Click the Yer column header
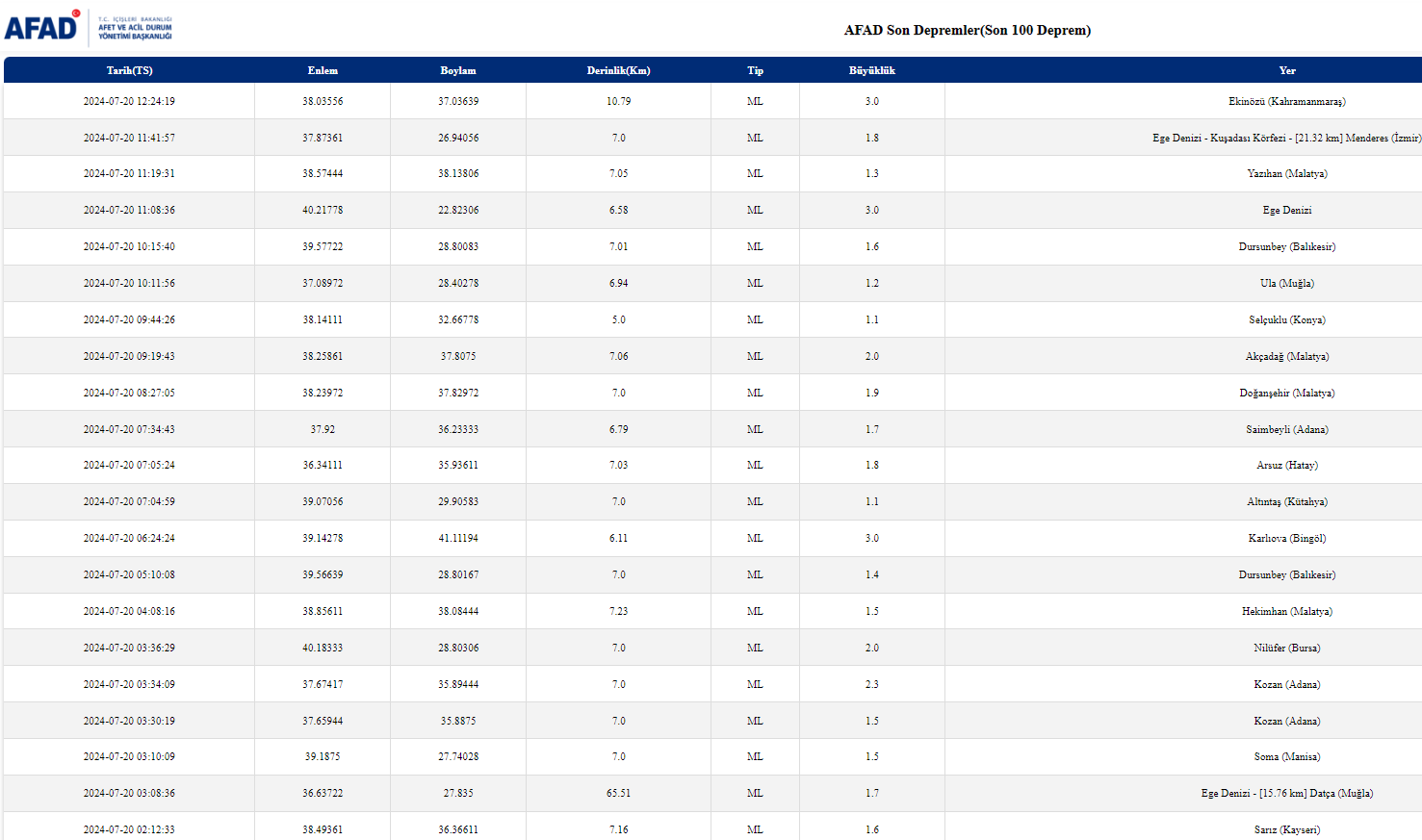Viewport: 1422px width, 840px height. pyautogui.click(x=1287, y=70)
